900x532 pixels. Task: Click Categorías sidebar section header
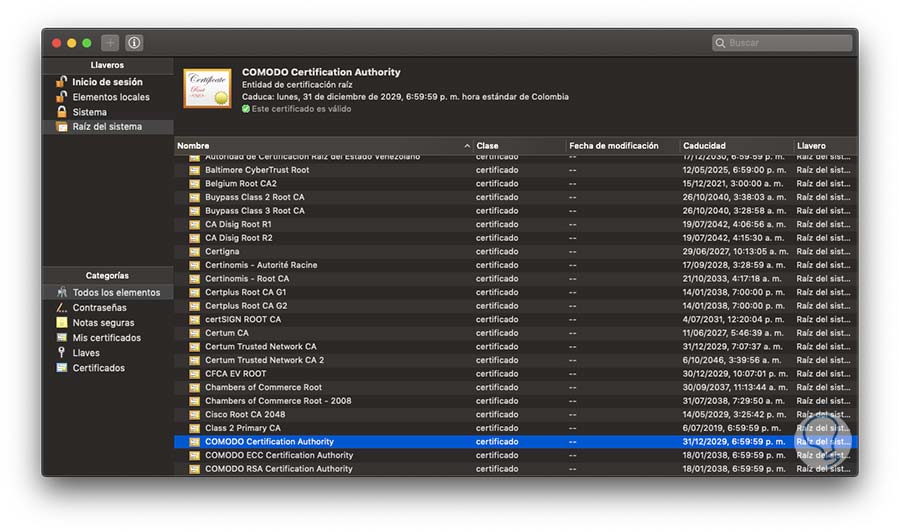(x=107, y=275)
